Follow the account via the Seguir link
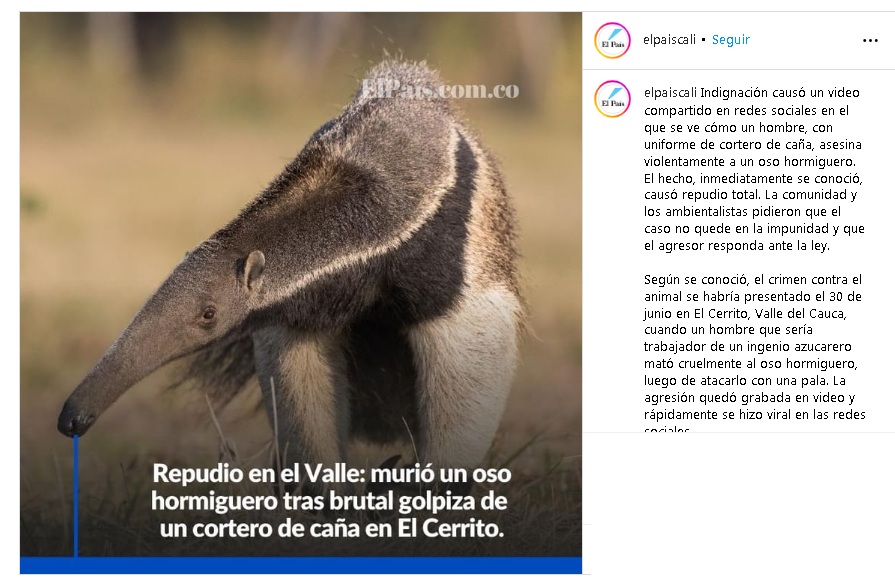The height and width of the screenshot is (583, 895). coord(731,39)
